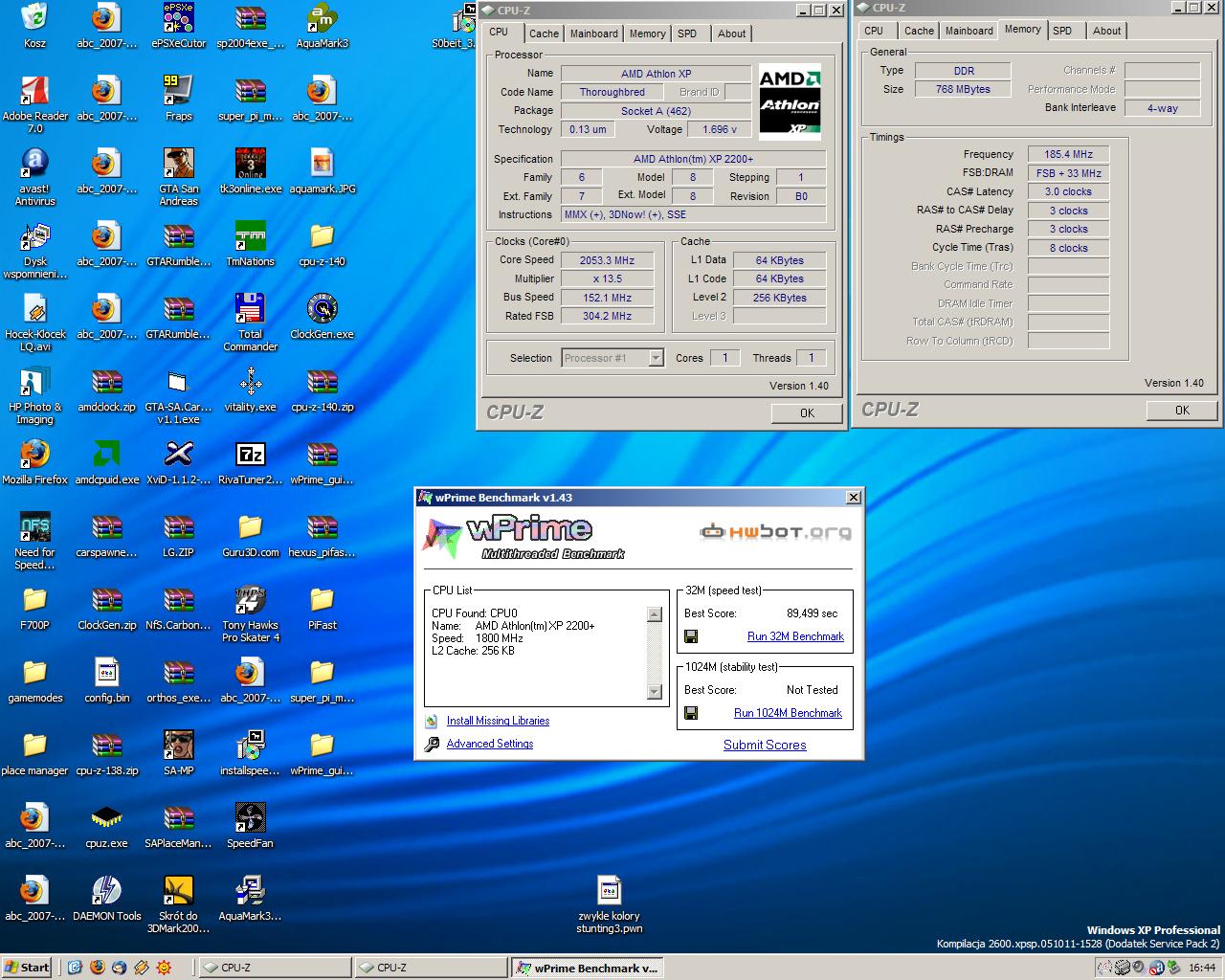The width and height of the screenshot is (1225, 980).
Task: Click OK in the right CPU-Z window
Action: (1182, 410)
